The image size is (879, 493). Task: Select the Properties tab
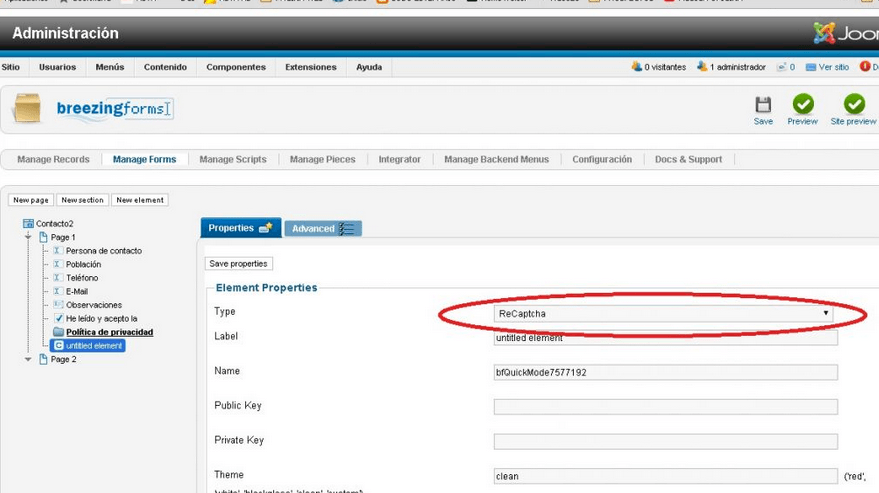241,228
